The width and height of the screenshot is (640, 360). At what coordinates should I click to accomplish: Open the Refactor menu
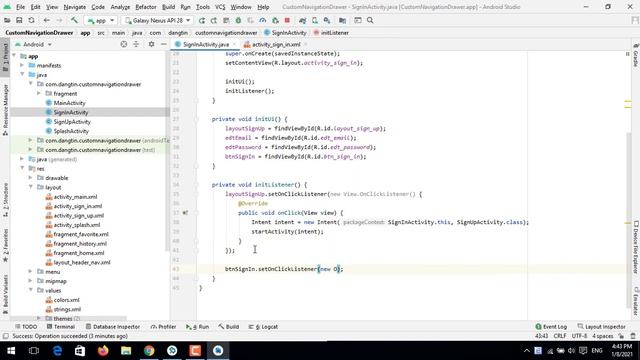pos(146,7)
